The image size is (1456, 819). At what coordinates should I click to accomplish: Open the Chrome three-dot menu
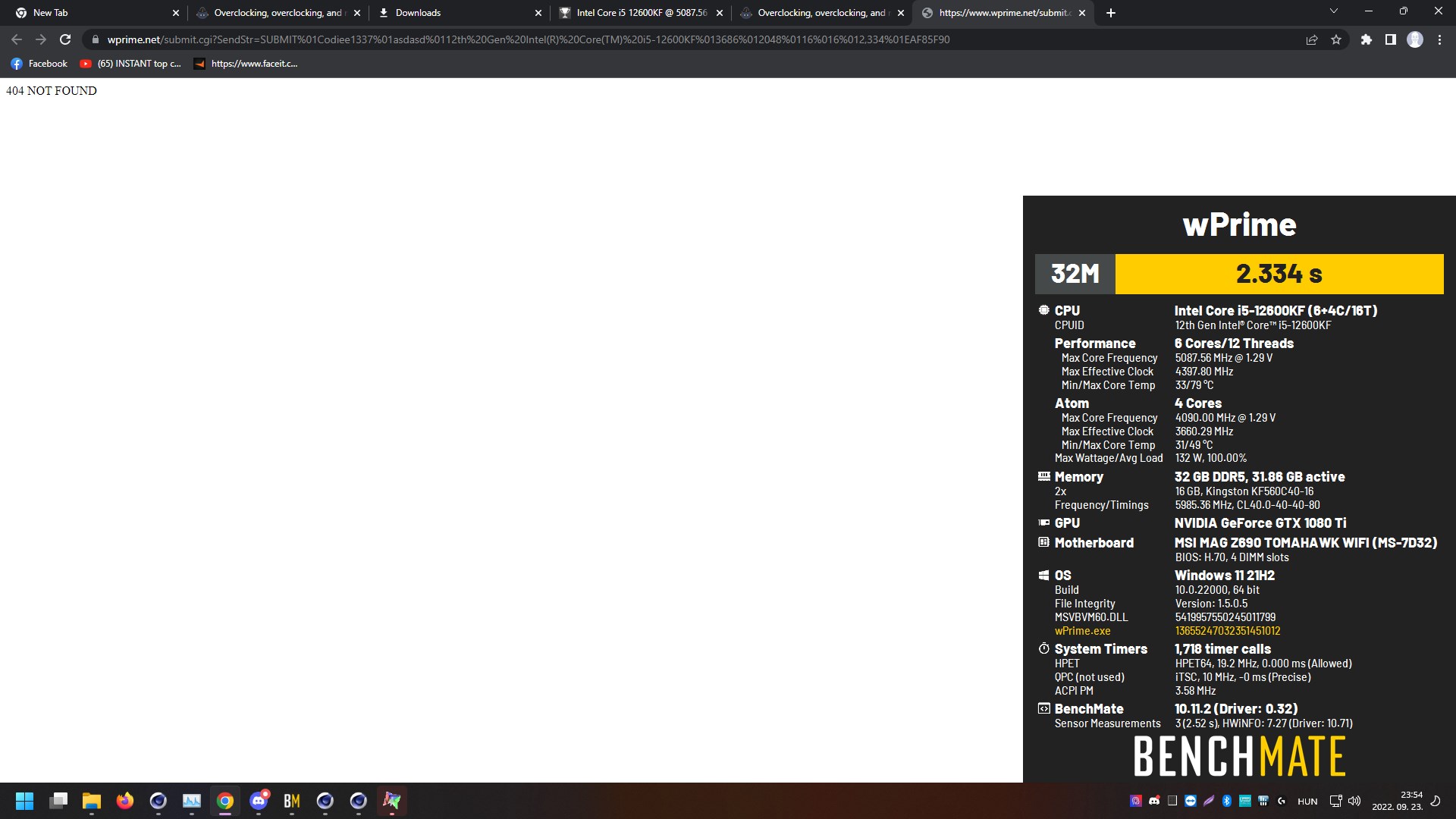pos(1439,39)
